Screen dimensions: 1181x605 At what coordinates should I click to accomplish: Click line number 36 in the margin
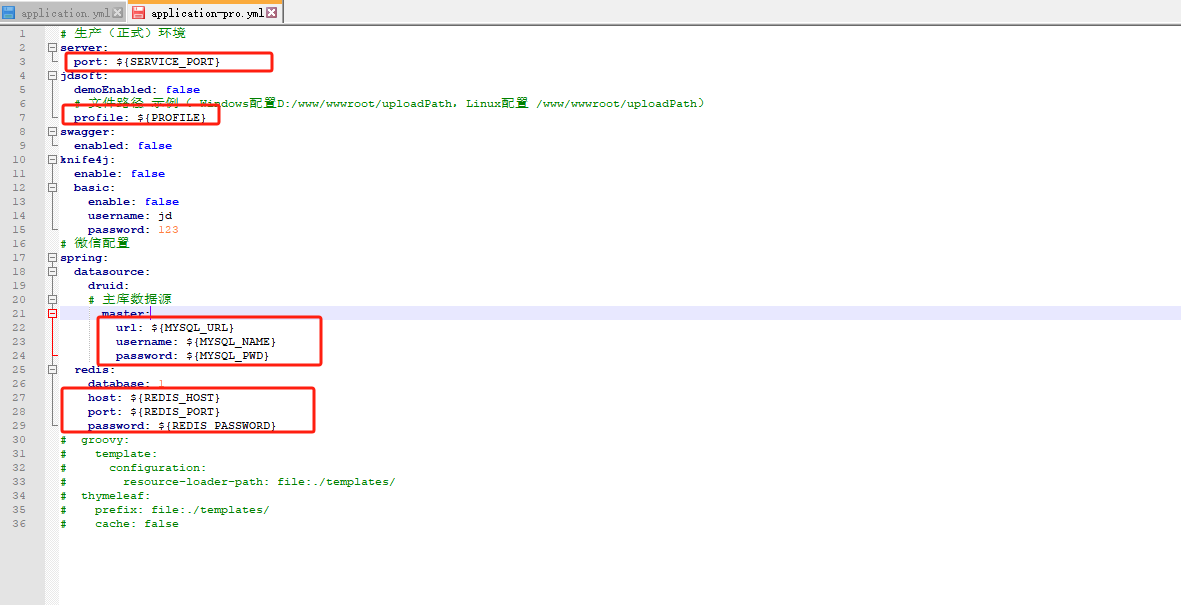point(22,524)
